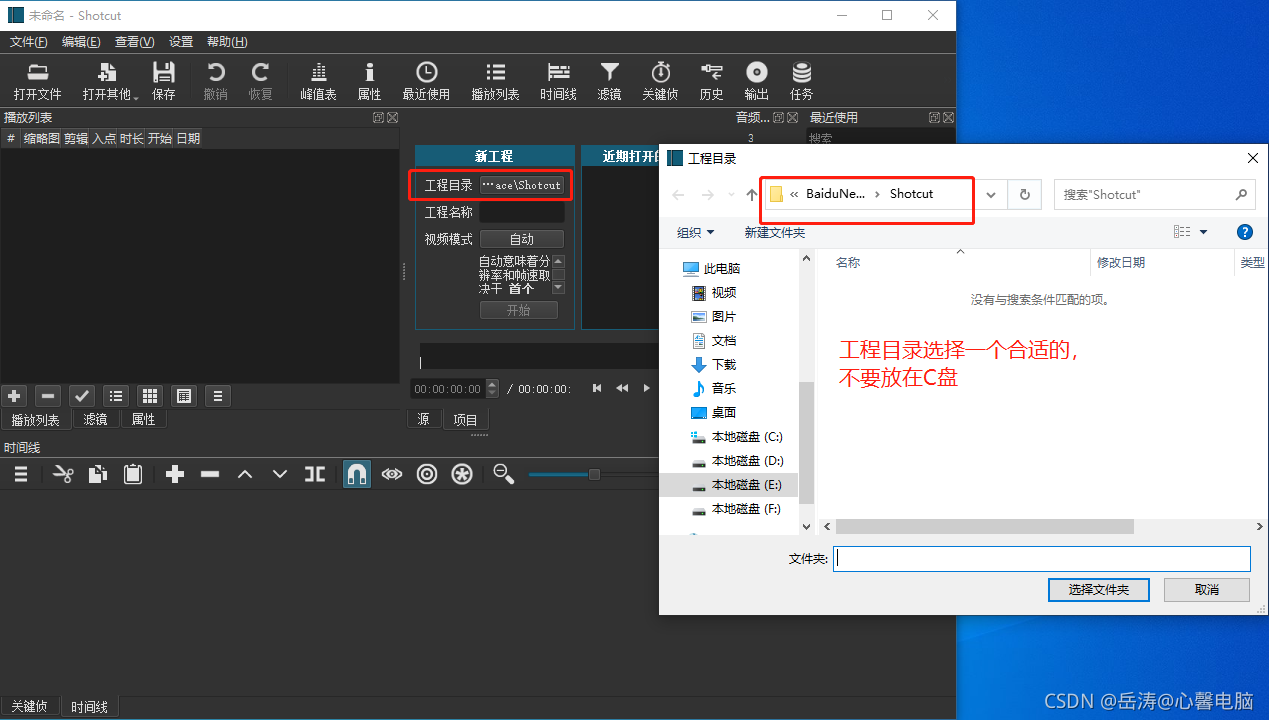Screen dimensions: 1269x720
Task: Open the 历史 history toolbar icon
Action: [x=711, y=81]
